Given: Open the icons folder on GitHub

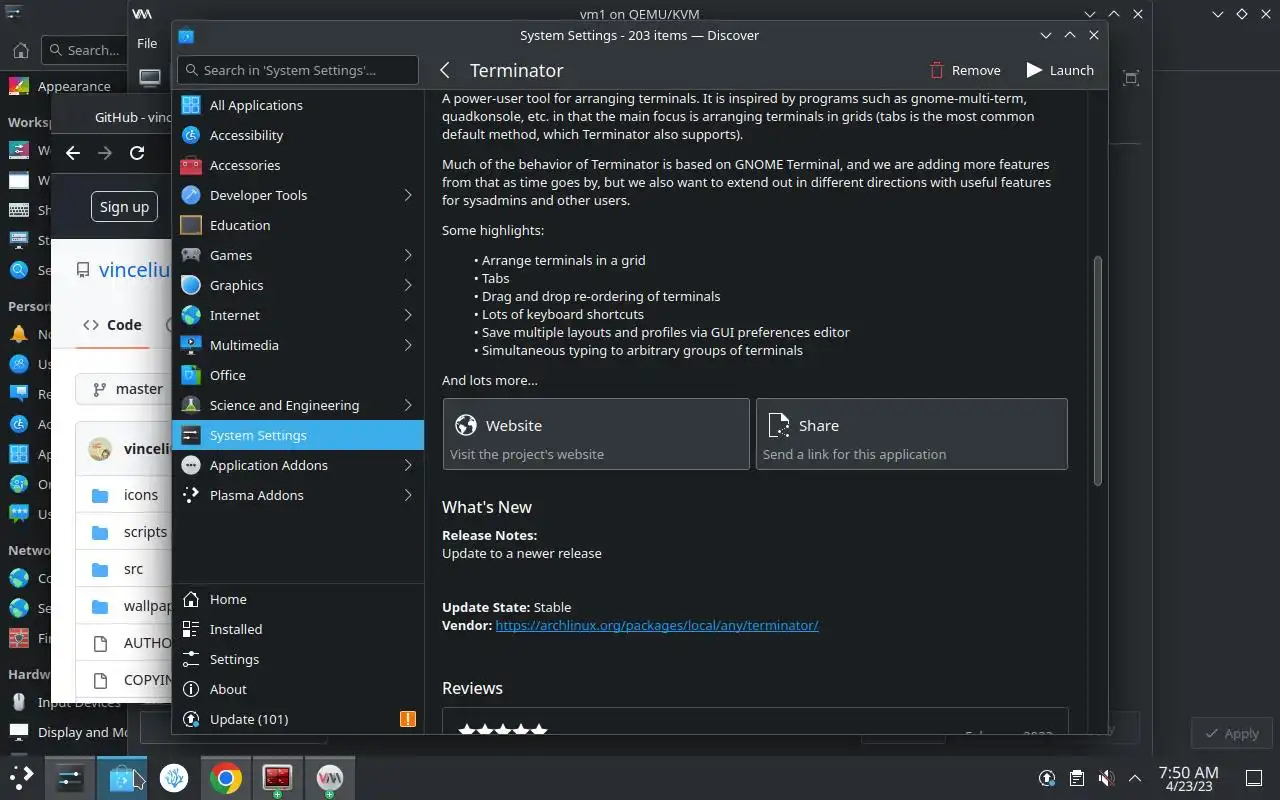Looking at the screenshot, I should 141,495.
